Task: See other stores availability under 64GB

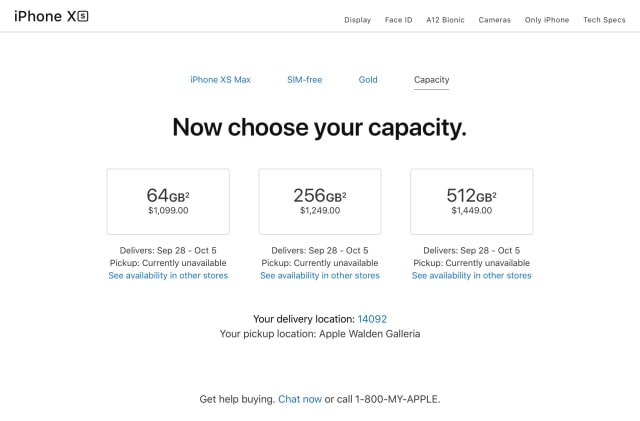Action: coord(168,276)
